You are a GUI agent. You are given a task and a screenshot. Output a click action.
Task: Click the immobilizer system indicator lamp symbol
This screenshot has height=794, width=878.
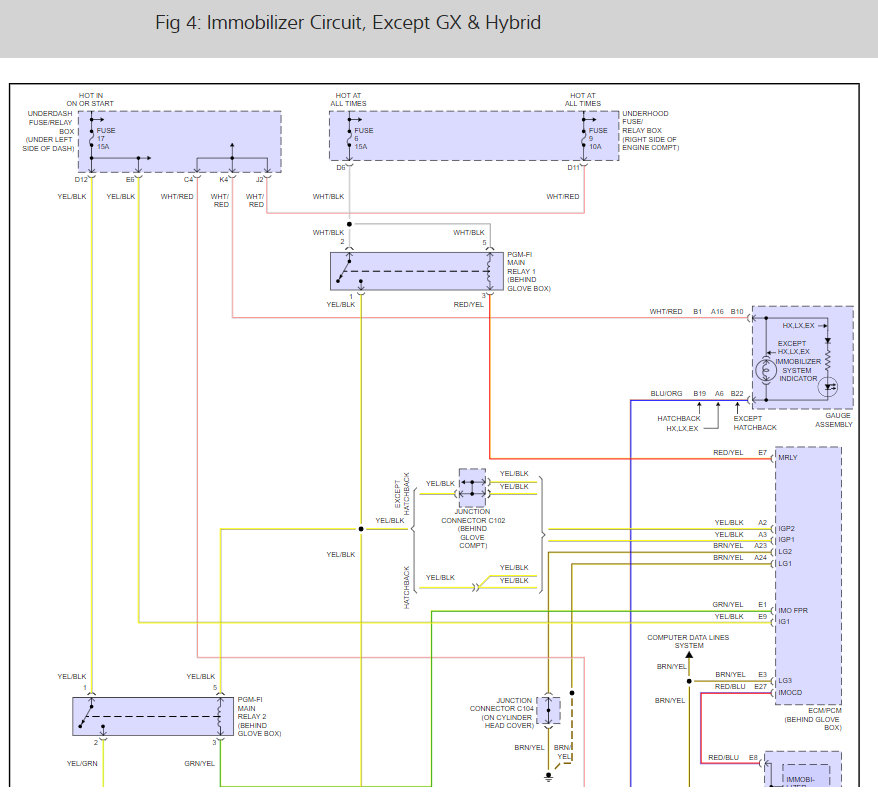[x=767, y=371]
